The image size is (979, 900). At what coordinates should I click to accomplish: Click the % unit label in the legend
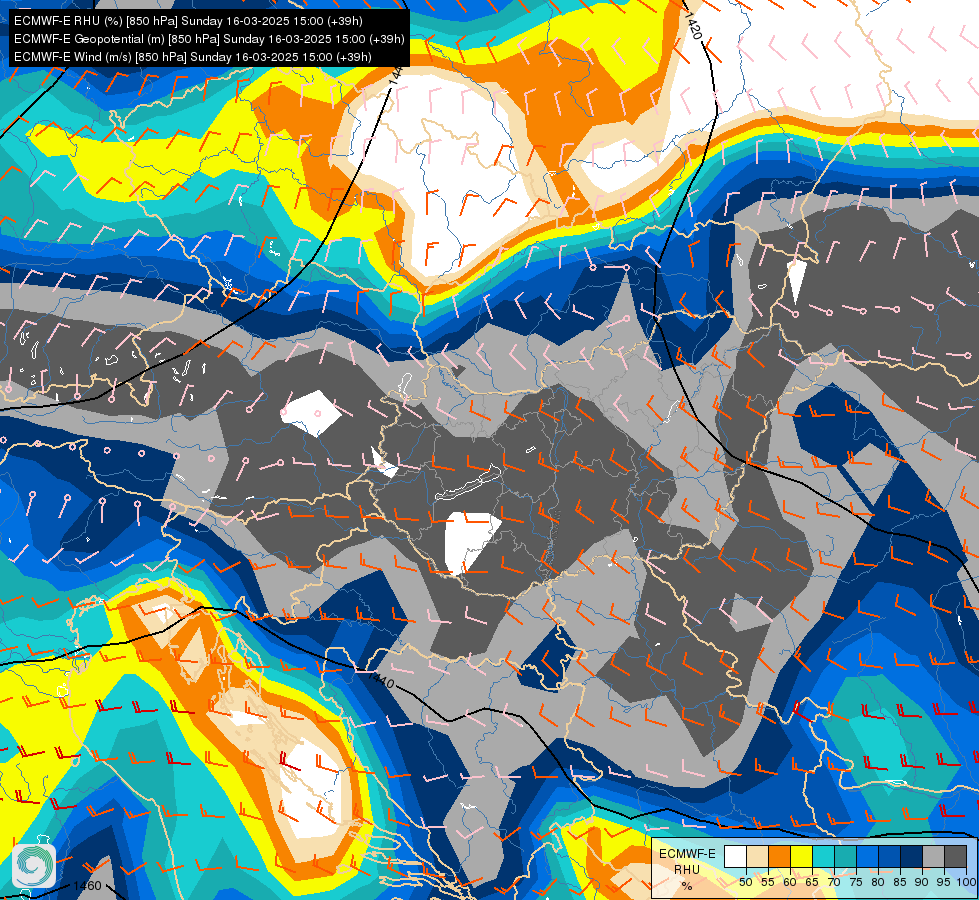point(687,886)
